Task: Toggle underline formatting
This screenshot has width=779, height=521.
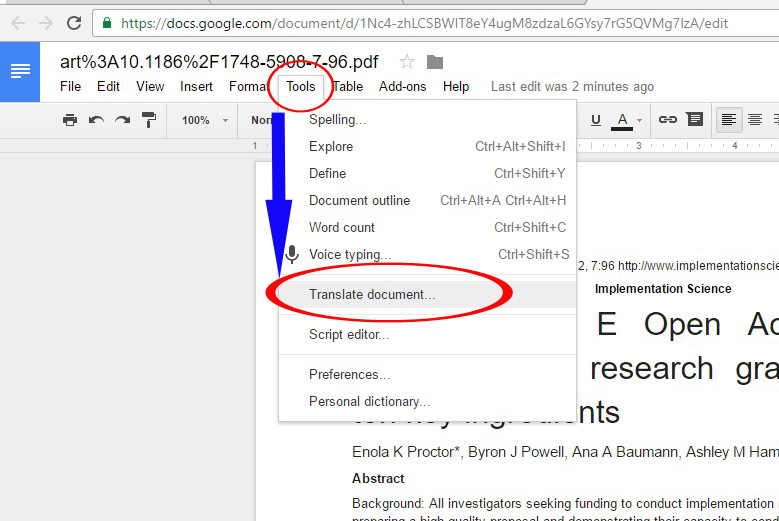Action: 596,120
